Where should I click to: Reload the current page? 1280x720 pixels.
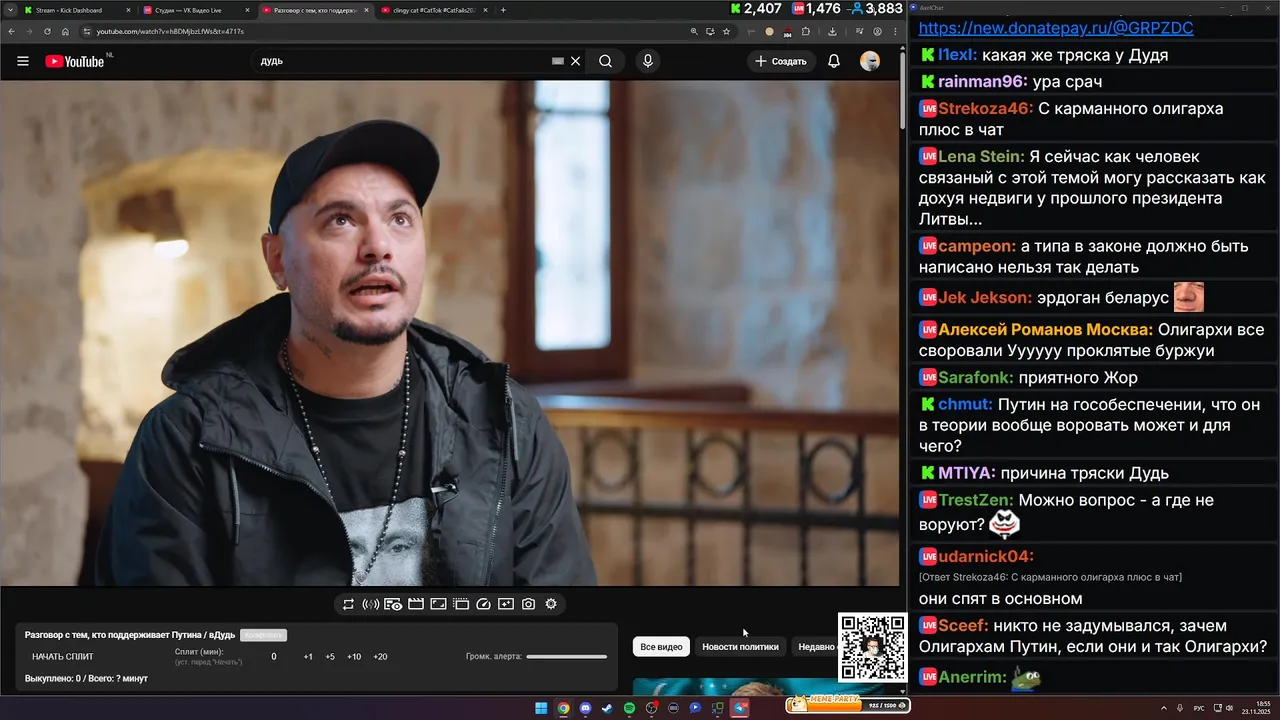tap(47, 31)
